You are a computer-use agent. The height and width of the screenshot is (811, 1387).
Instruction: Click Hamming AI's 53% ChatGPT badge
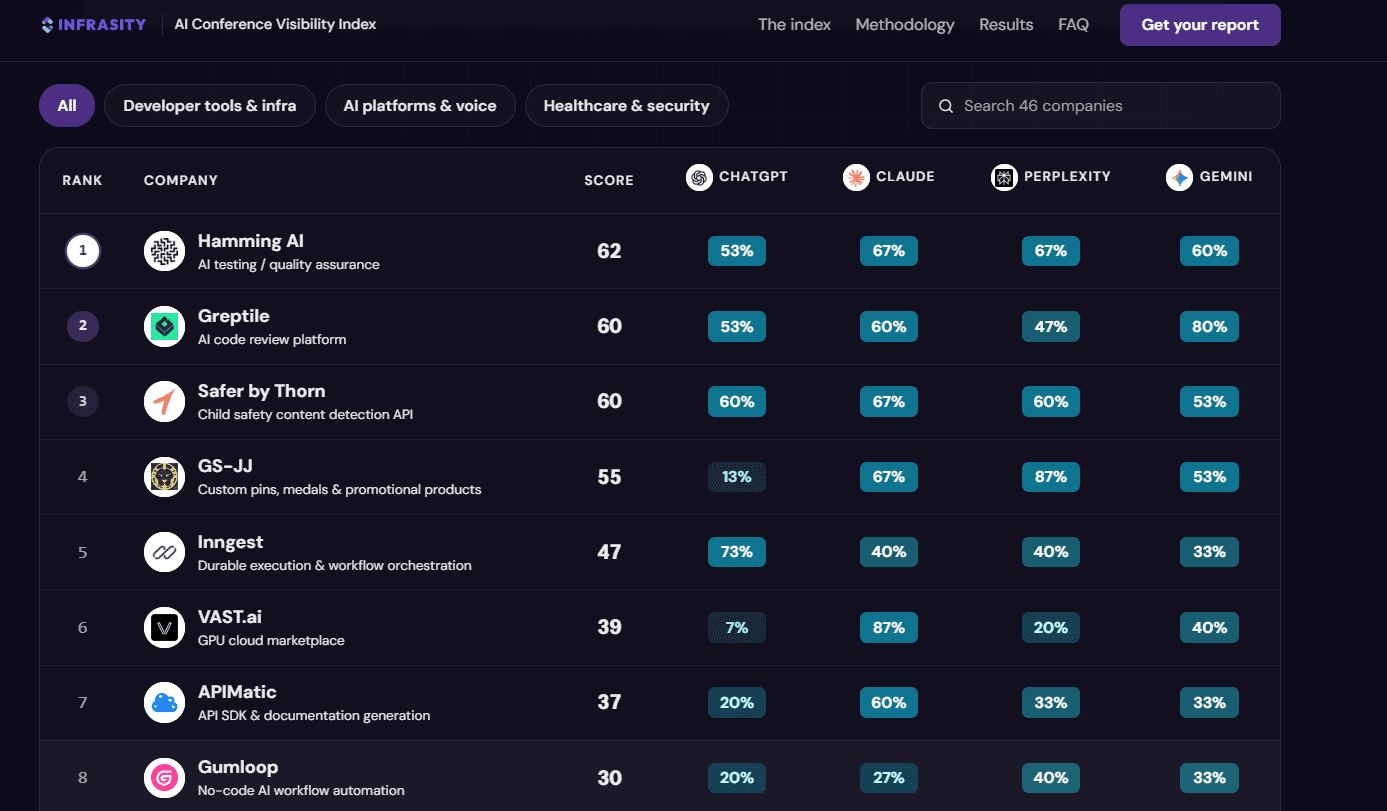coord(737,251)
